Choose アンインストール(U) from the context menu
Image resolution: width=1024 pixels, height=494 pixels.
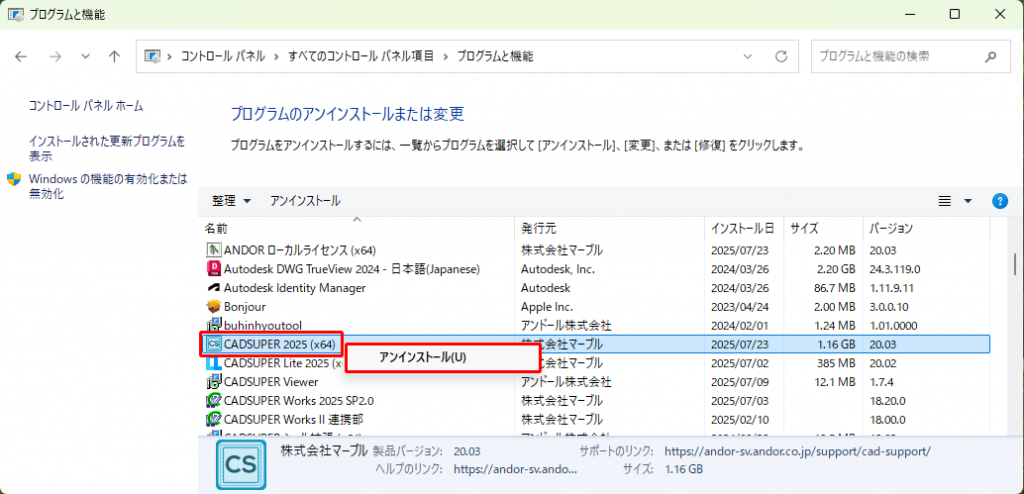click(x=443, y=358)
